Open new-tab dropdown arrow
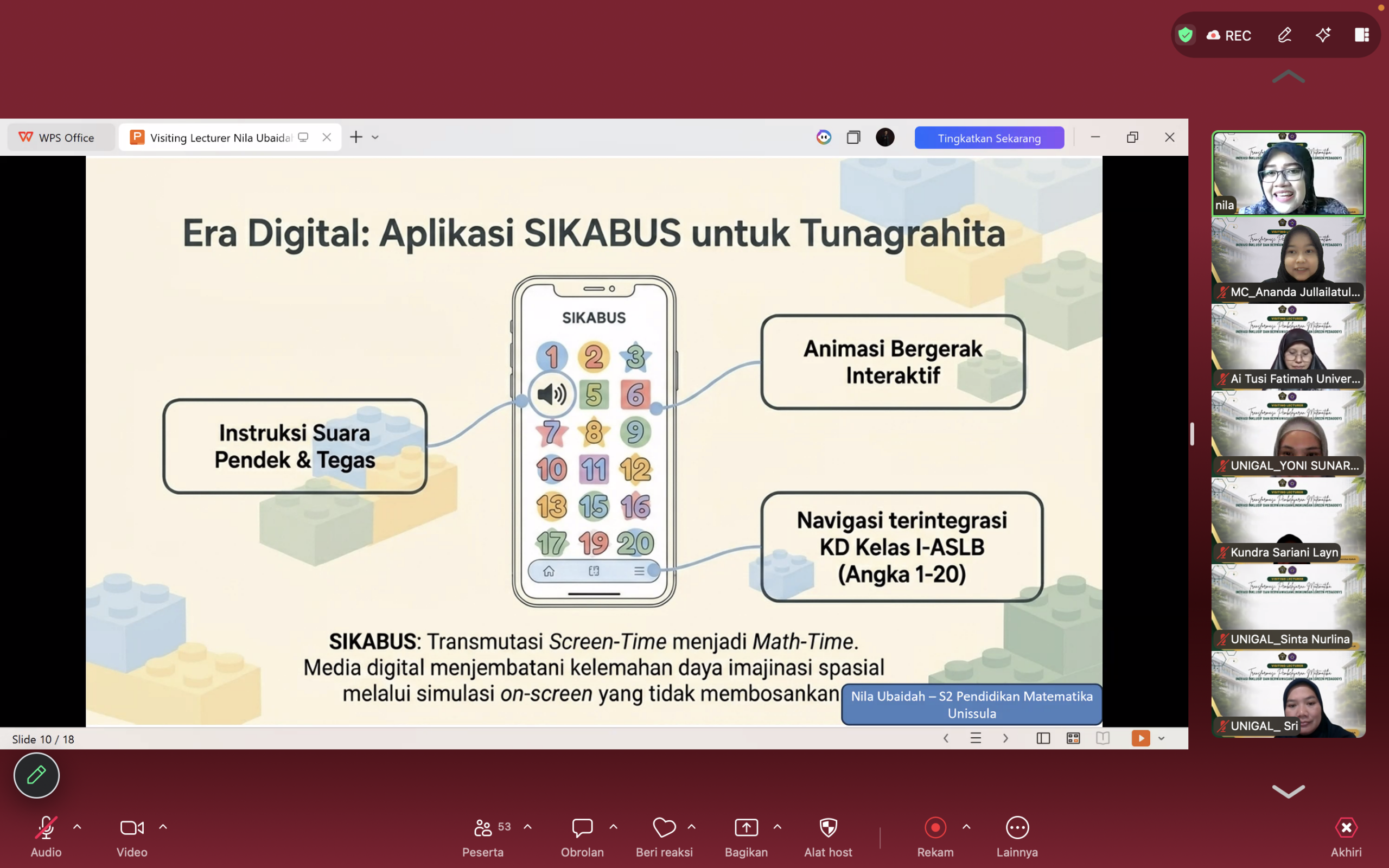The height and width of the screenshot is (868, 1389). click(x=375, y=137)
